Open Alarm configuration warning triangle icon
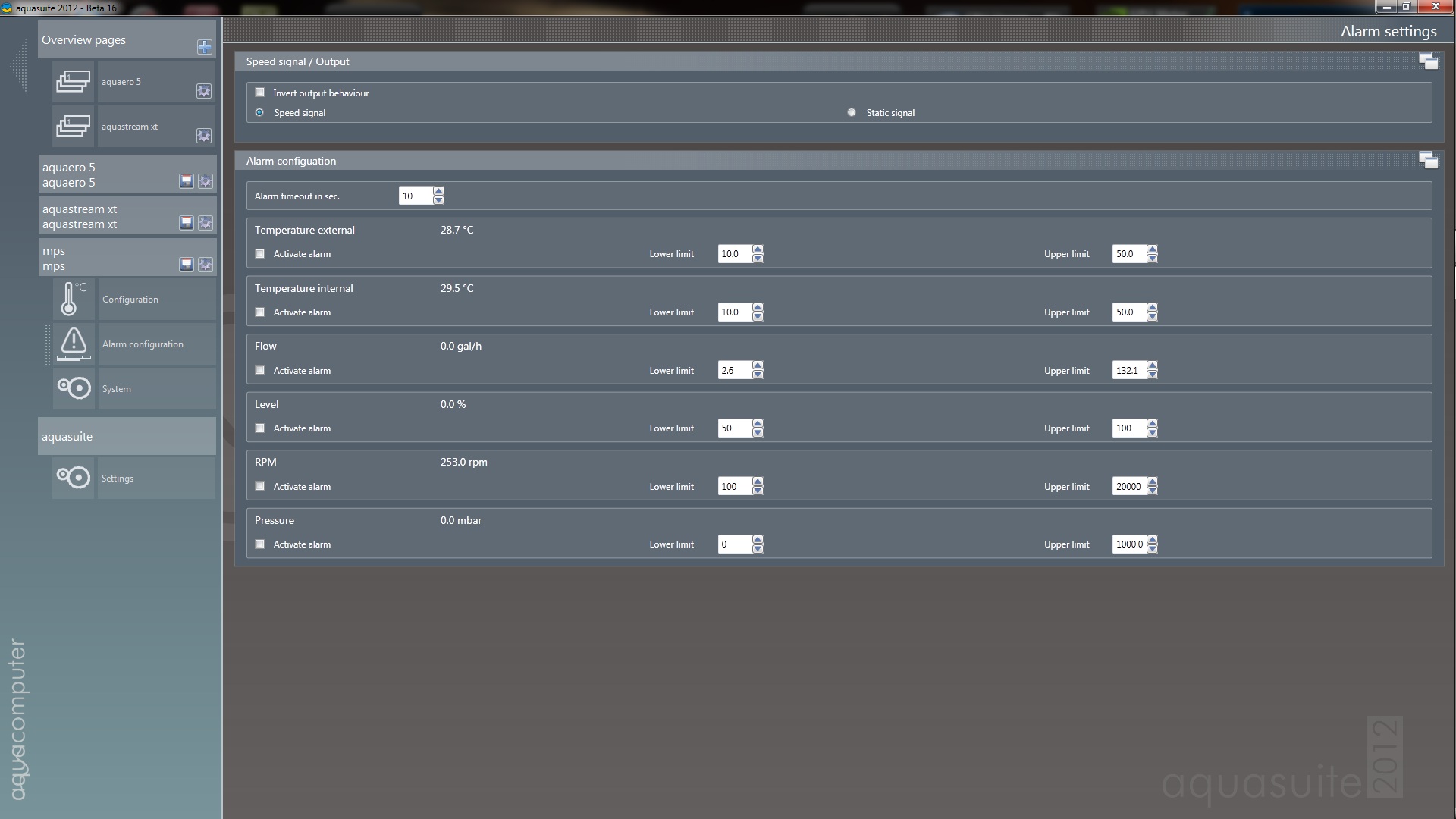 [74, 344]
